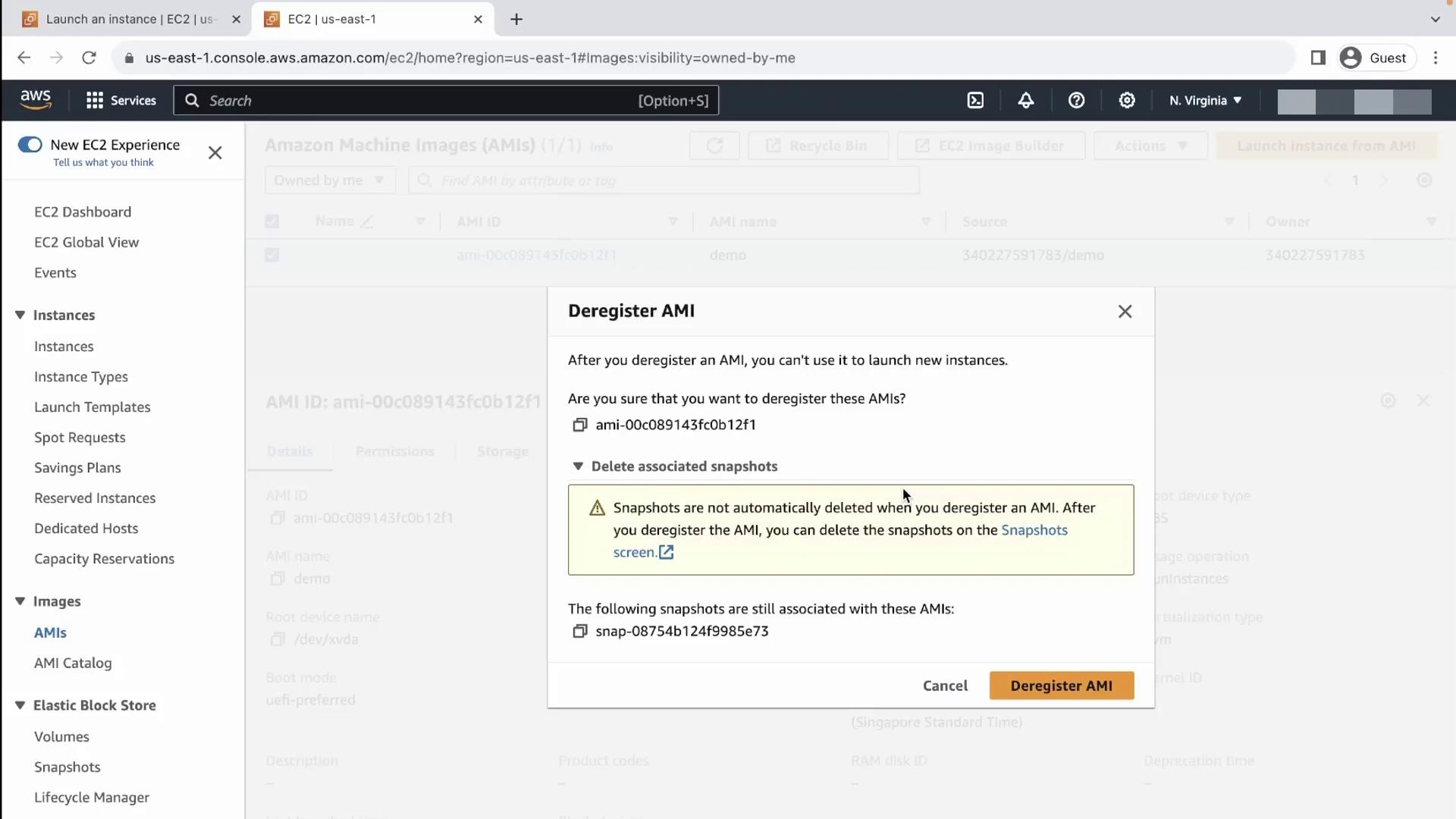This screenshot has width=1456, height=819.
Task: Open Snapshots in the sidebar
Action: [67, 767]
